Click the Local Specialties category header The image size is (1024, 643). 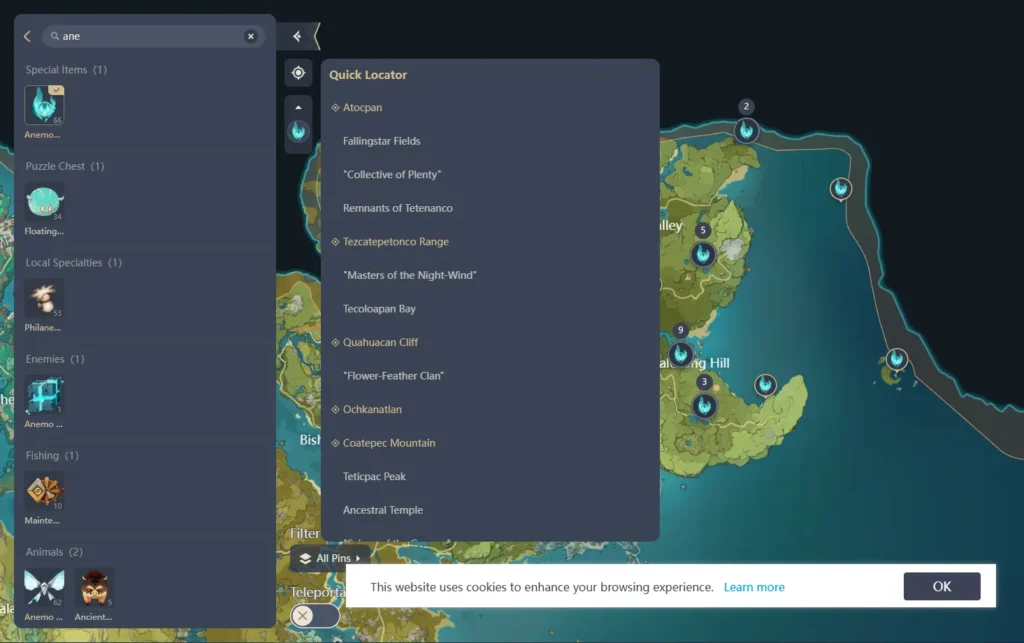pyautogui.click(x=74, y=262)
